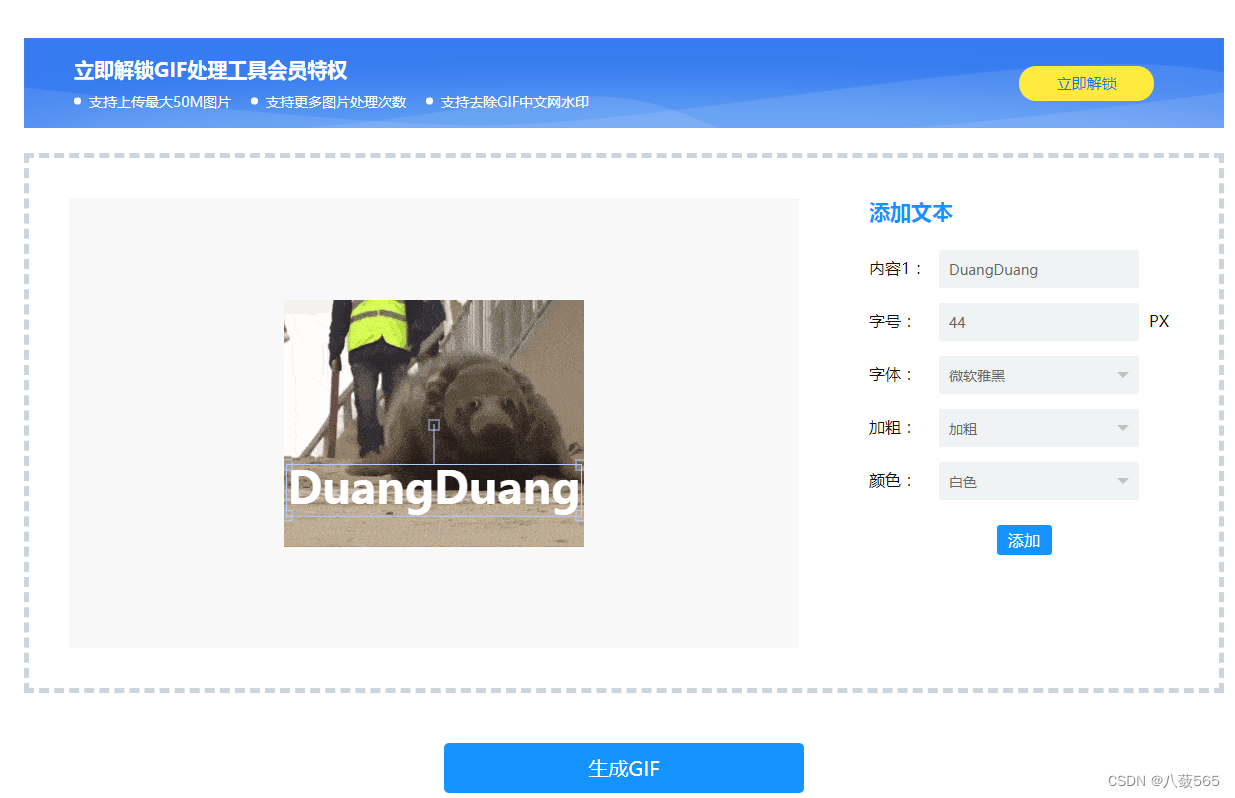Click the 字体 label
The image size is (1235, 798).
[892, 375]
